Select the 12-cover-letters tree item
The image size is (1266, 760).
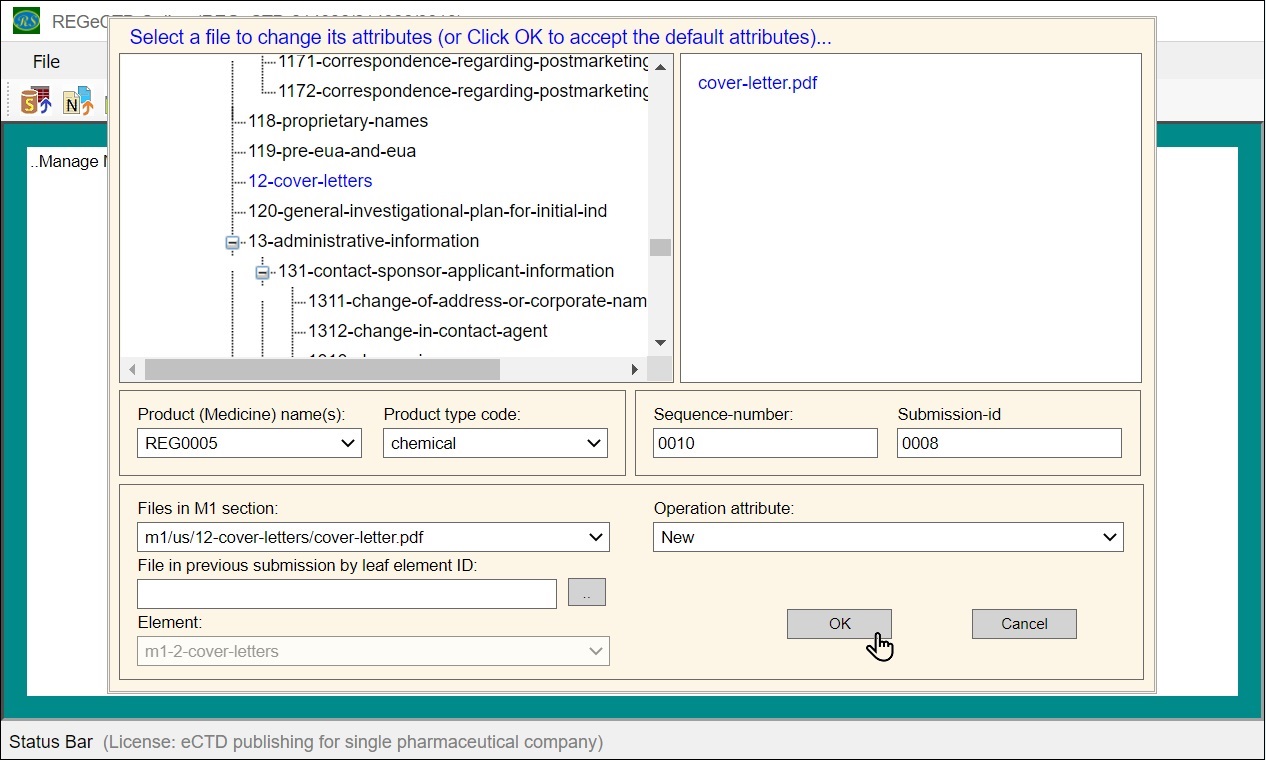click(310, 181)
